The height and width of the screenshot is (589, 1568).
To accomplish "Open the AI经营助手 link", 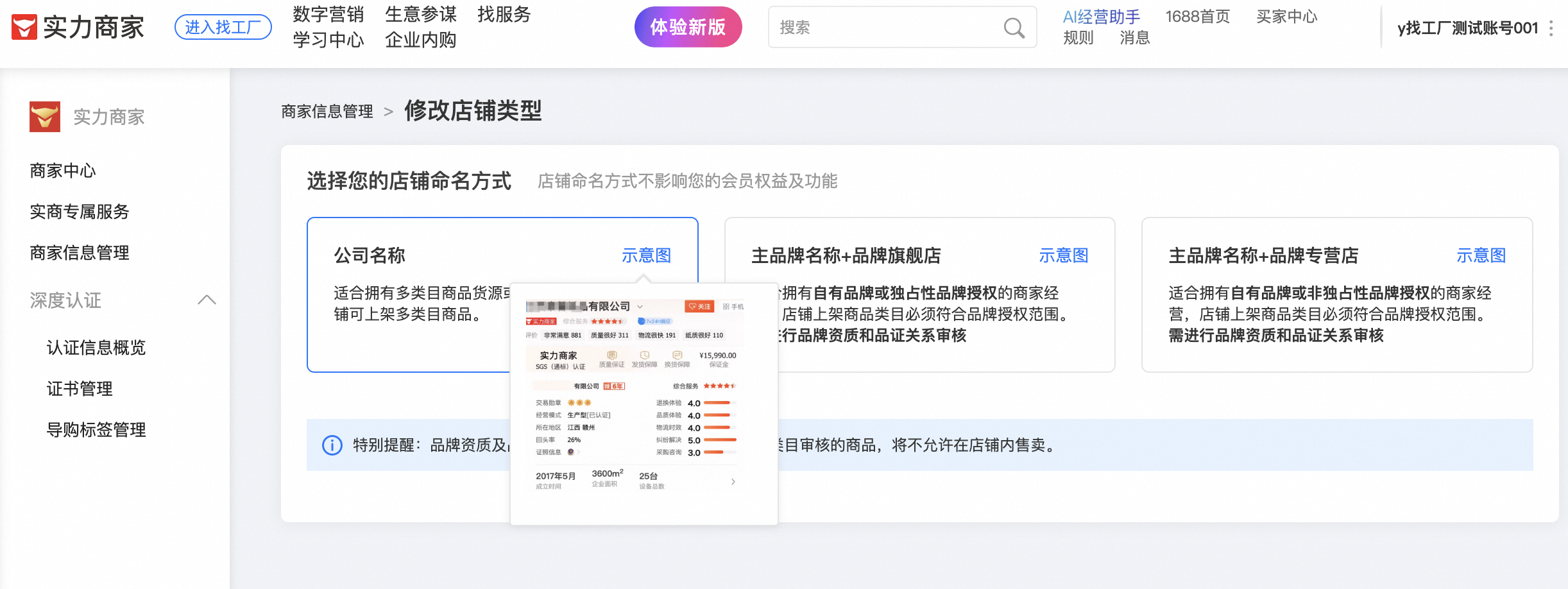I will coord(1101,17).
